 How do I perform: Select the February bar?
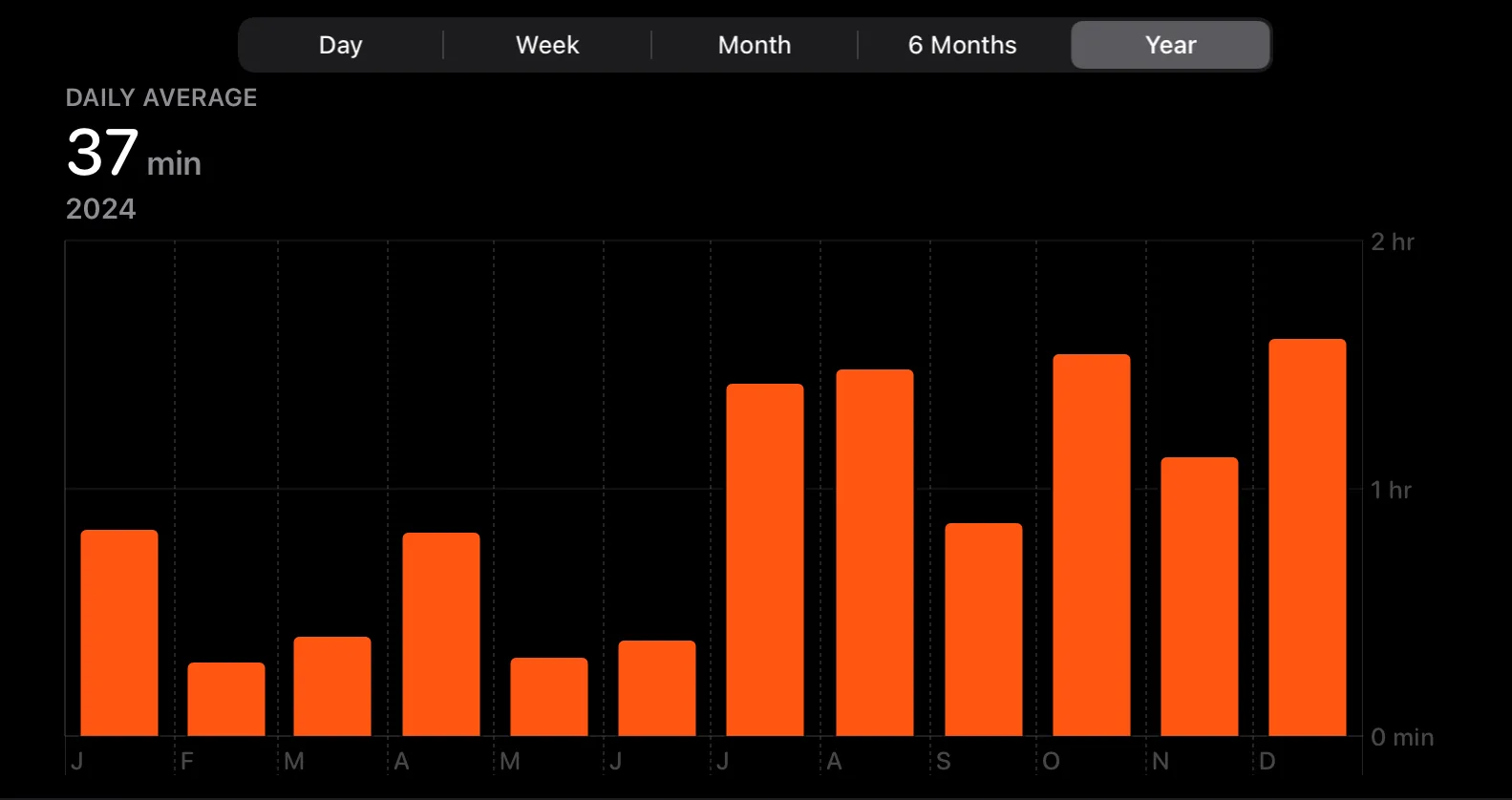[x=226, y=699]
